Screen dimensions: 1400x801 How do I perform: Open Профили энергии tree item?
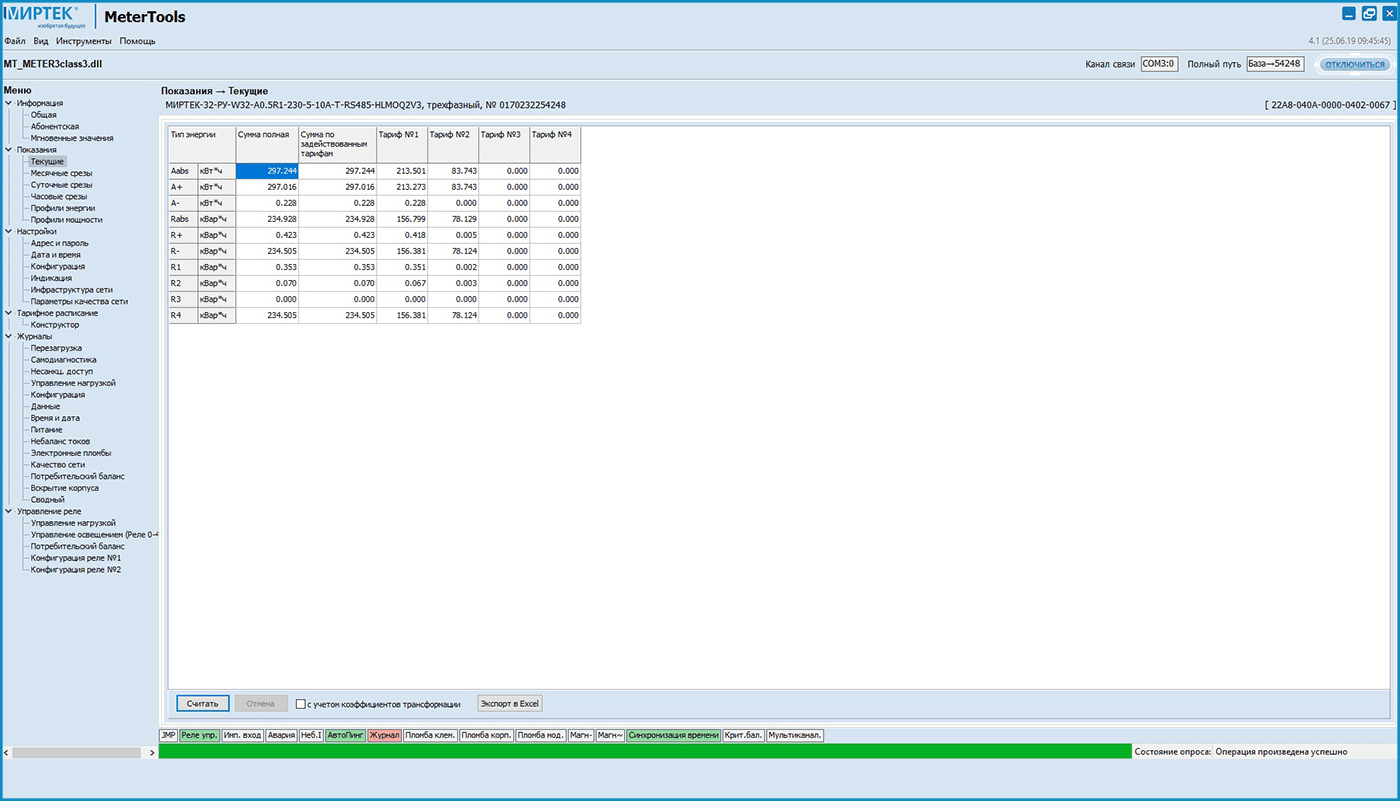tap(63, 208)
